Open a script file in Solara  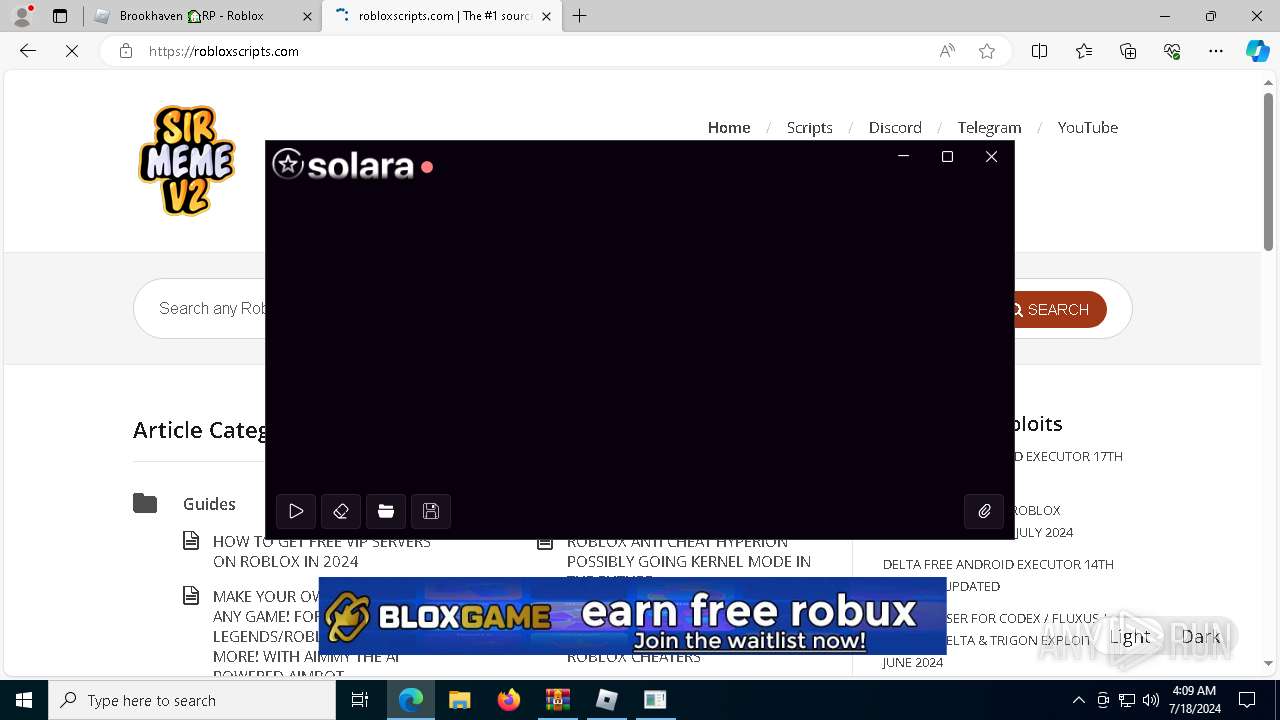point(386,511)
